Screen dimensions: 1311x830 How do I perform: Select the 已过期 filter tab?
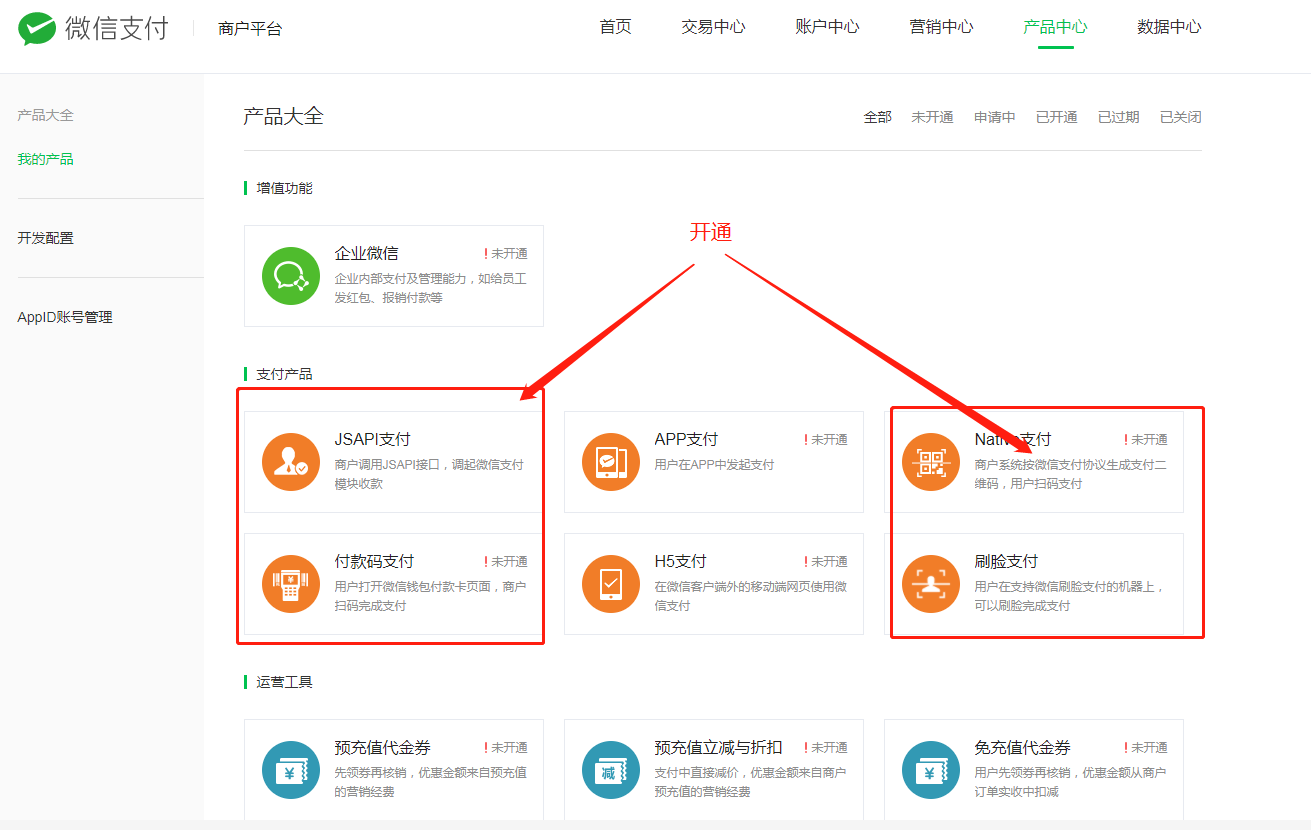pos(1119,117)
